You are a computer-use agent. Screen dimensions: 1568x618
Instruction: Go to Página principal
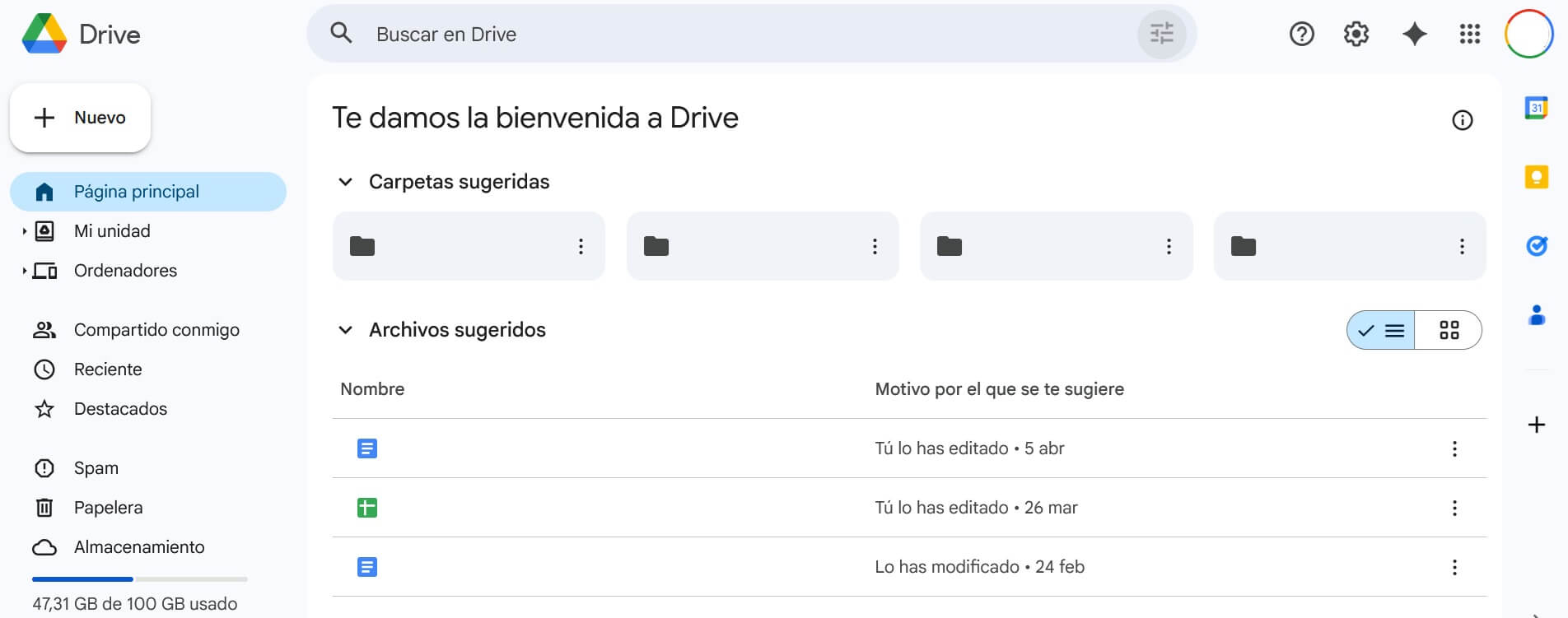tap(148, 192)
